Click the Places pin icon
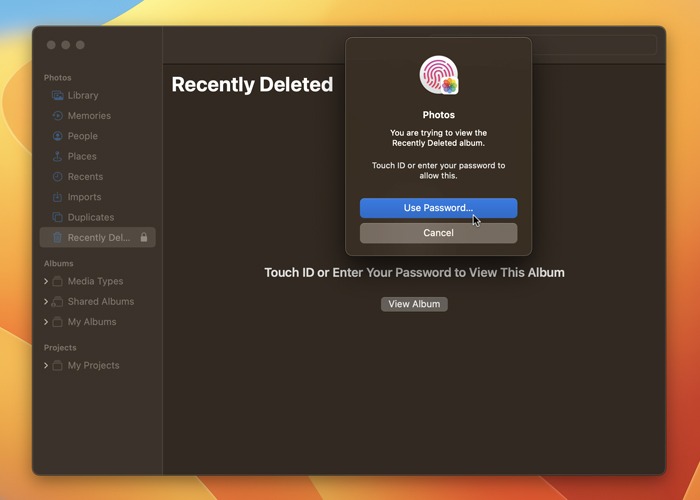This screenshot has width=700, height=500. pos(58,156)
